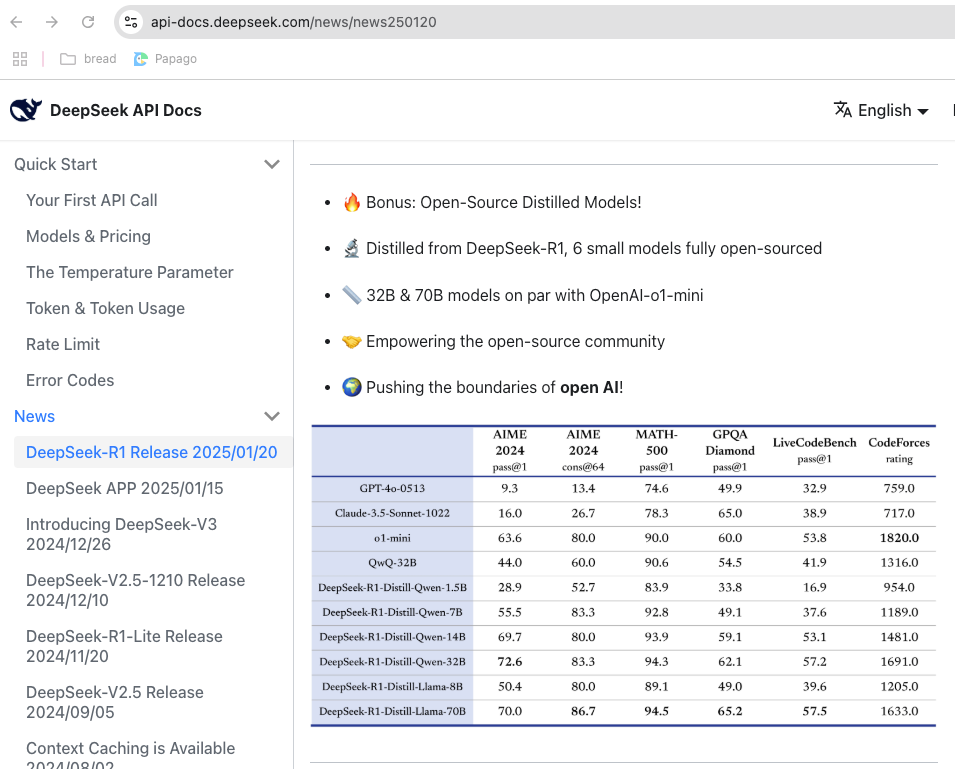The image size is (955, 769).
Task: Click the microscope emoji beside Distilled line
Action: coord(351,248)
